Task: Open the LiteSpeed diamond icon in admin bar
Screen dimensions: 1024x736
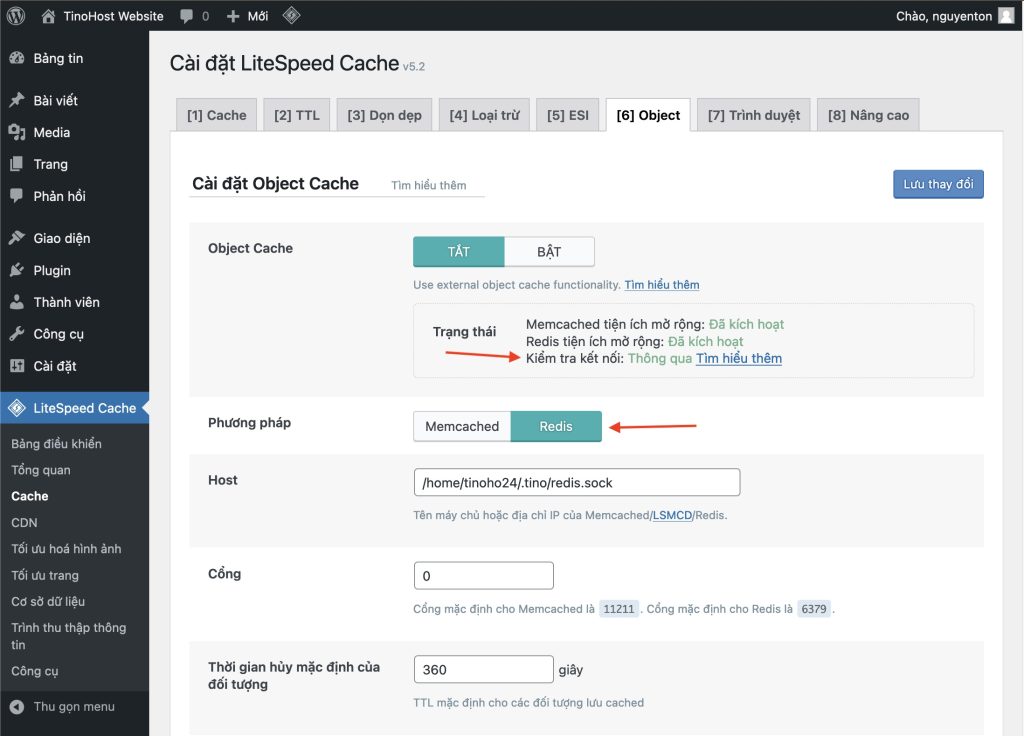Action: pyautogui.click(x=291, y=15)
